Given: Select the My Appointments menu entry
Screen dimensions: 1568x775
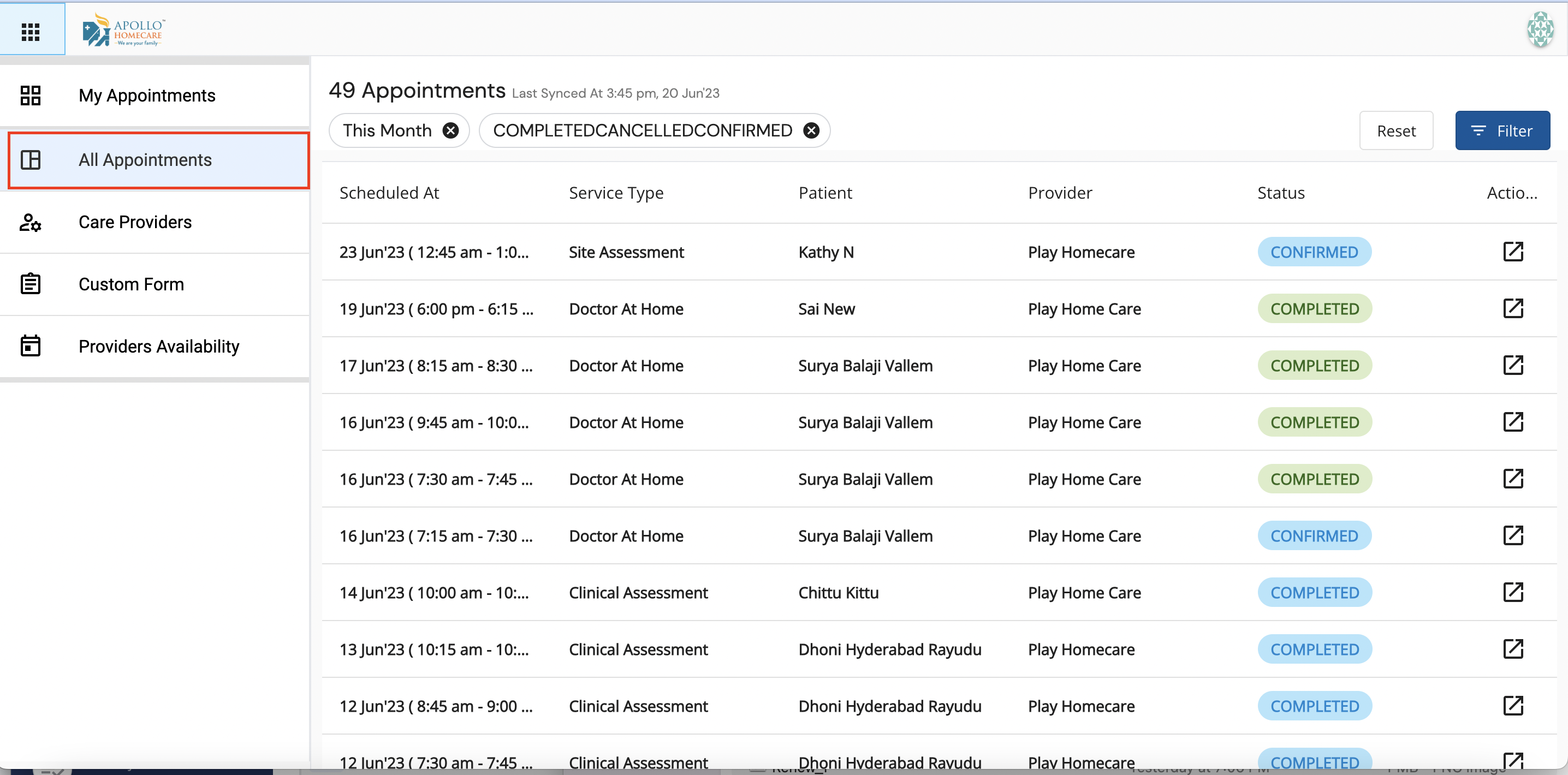Looking at the screenshot, I should (x=147, y=96).
